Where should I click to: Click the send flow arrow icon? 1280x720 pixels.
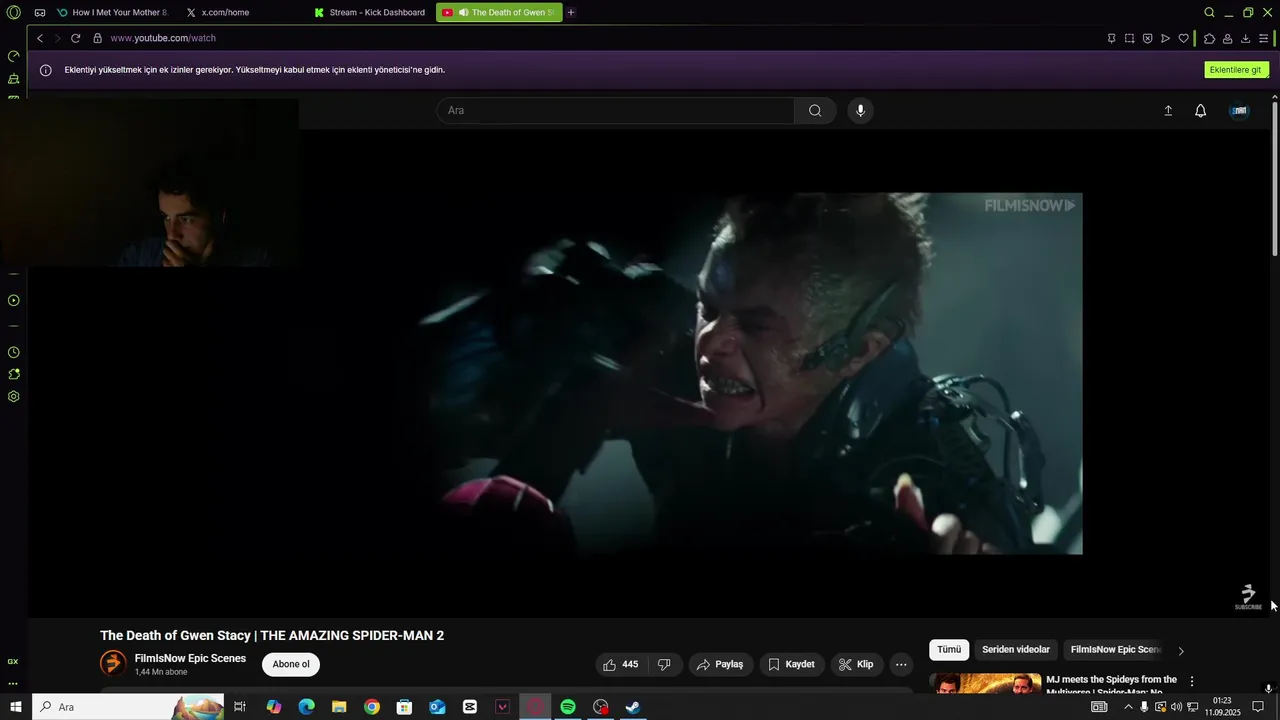click(x=1165, y=38)
